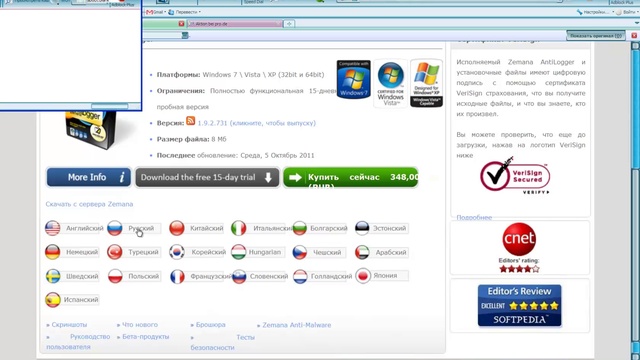Viewport: 640px width, 360px height.
Task: Select the Russian language flag
Action: [x=115, y=228]
